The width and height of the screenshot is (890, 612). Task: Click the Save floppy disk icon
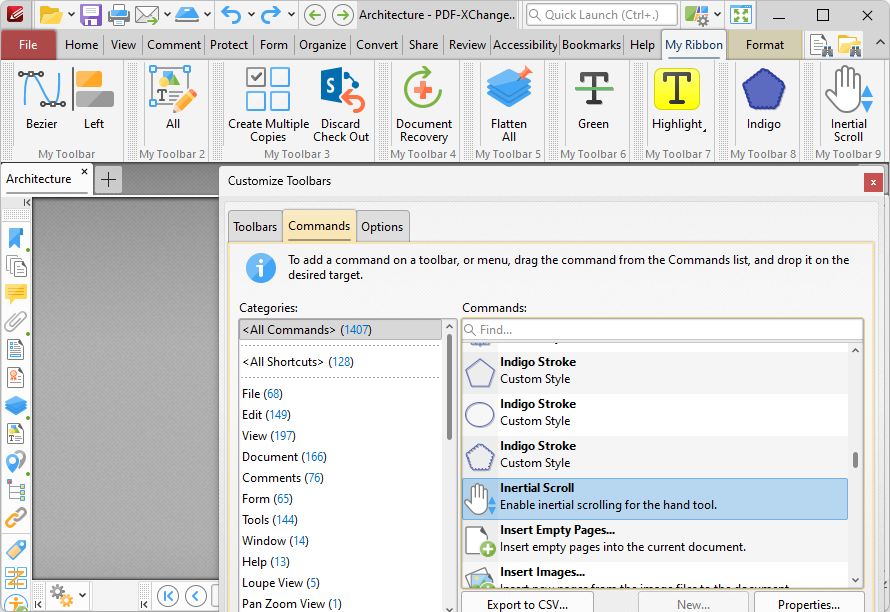click(90, 15)
